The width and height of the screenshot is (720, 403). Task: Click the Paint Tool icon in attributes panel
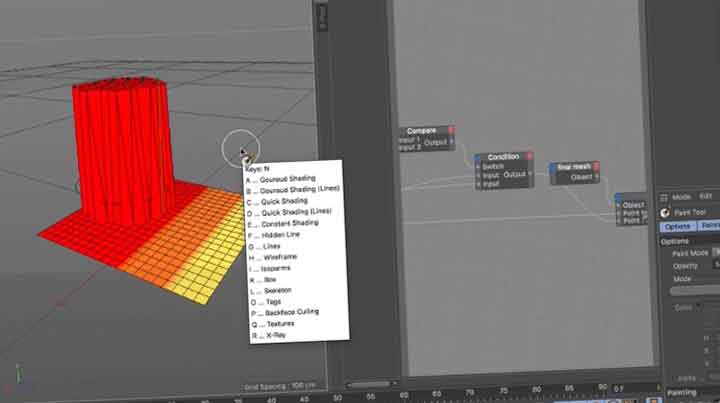(x=666, y=212)
